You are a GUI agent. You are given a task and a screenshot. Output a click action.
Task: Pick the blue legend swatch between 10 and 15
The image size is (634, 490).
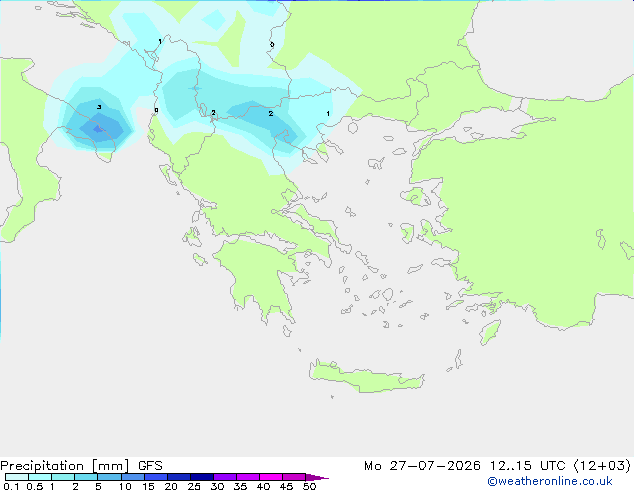[133, 477]
